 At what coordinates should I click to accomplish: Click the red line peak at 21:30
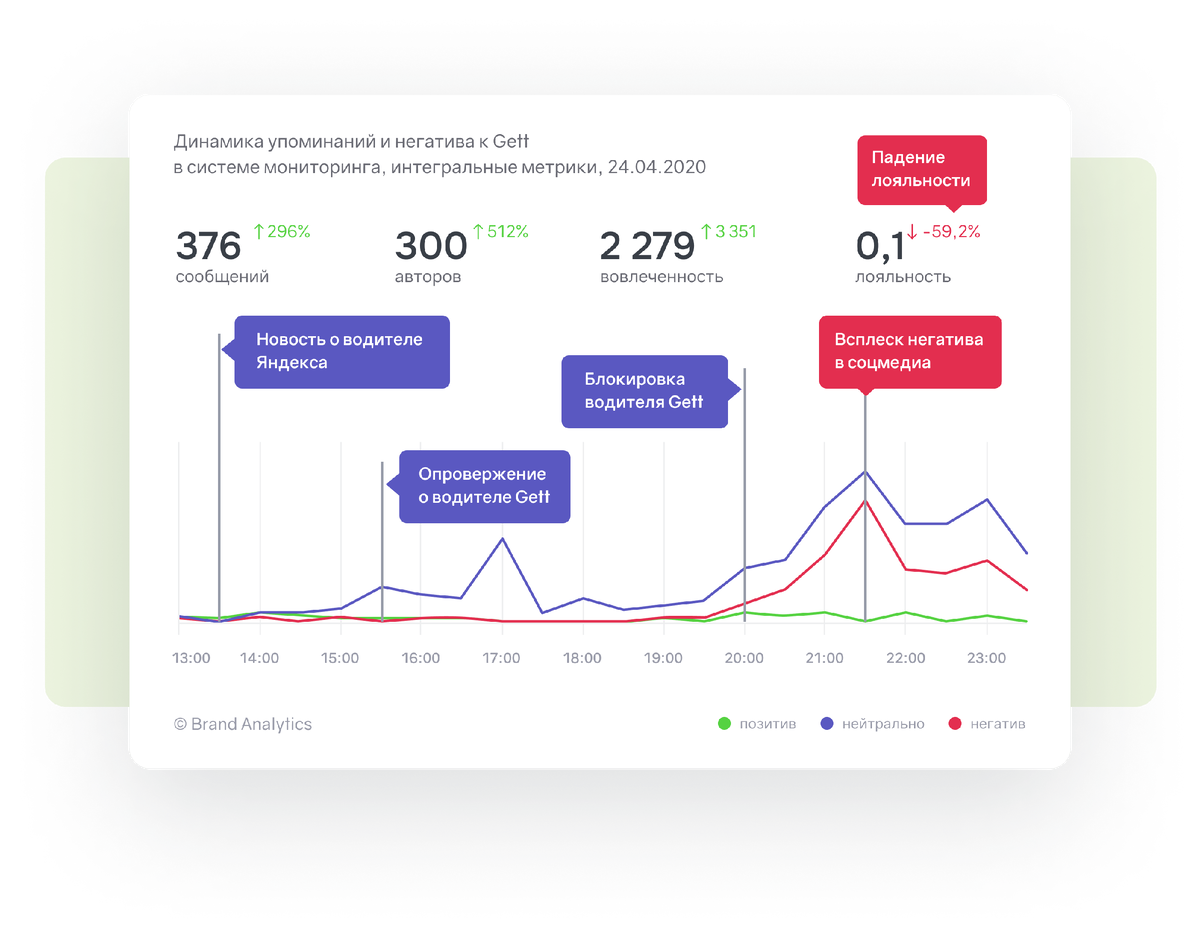click(865, 501)
